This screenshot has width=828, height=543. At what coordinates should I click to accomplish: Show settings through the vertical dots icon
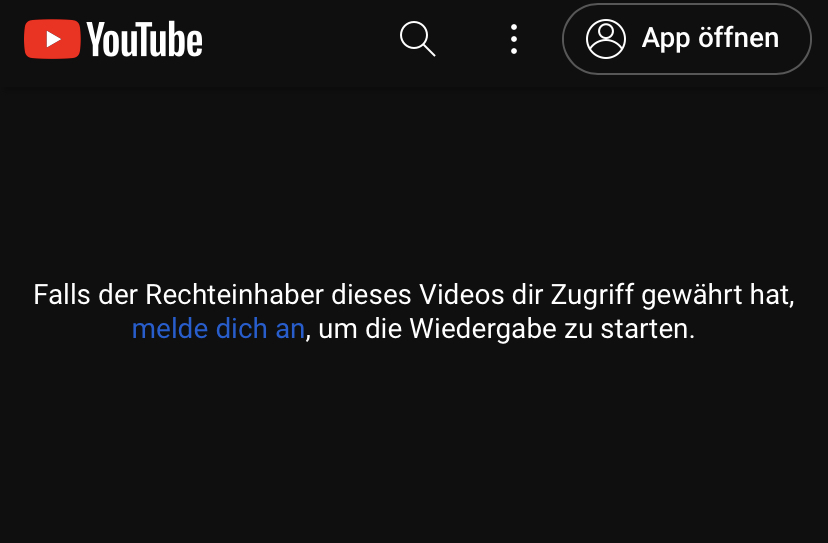[514, 39]
